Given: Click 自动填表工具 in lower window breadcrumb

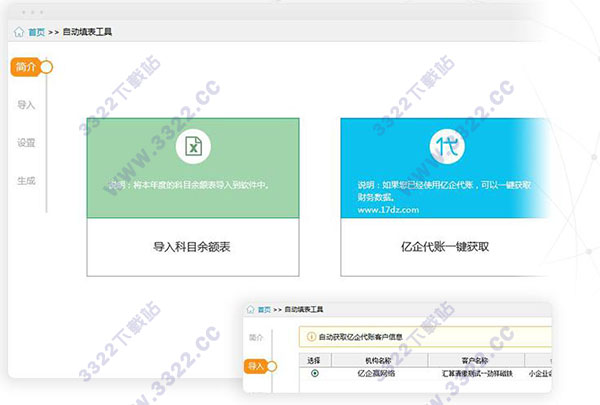Looking at the screenshot, I should click(304, 309).
